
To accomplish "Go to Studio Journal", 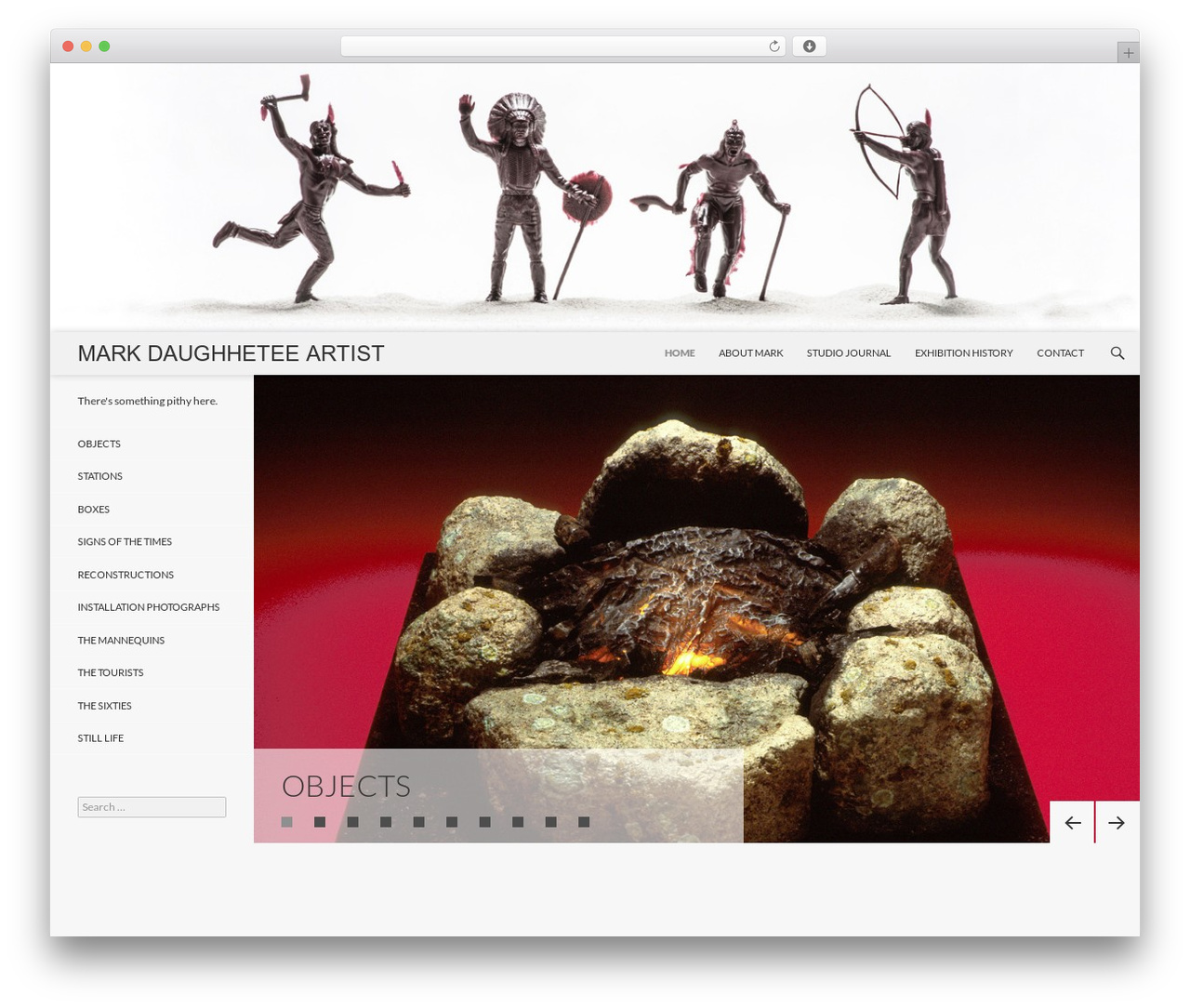I will pyautogui.click(x=849, y=353).
